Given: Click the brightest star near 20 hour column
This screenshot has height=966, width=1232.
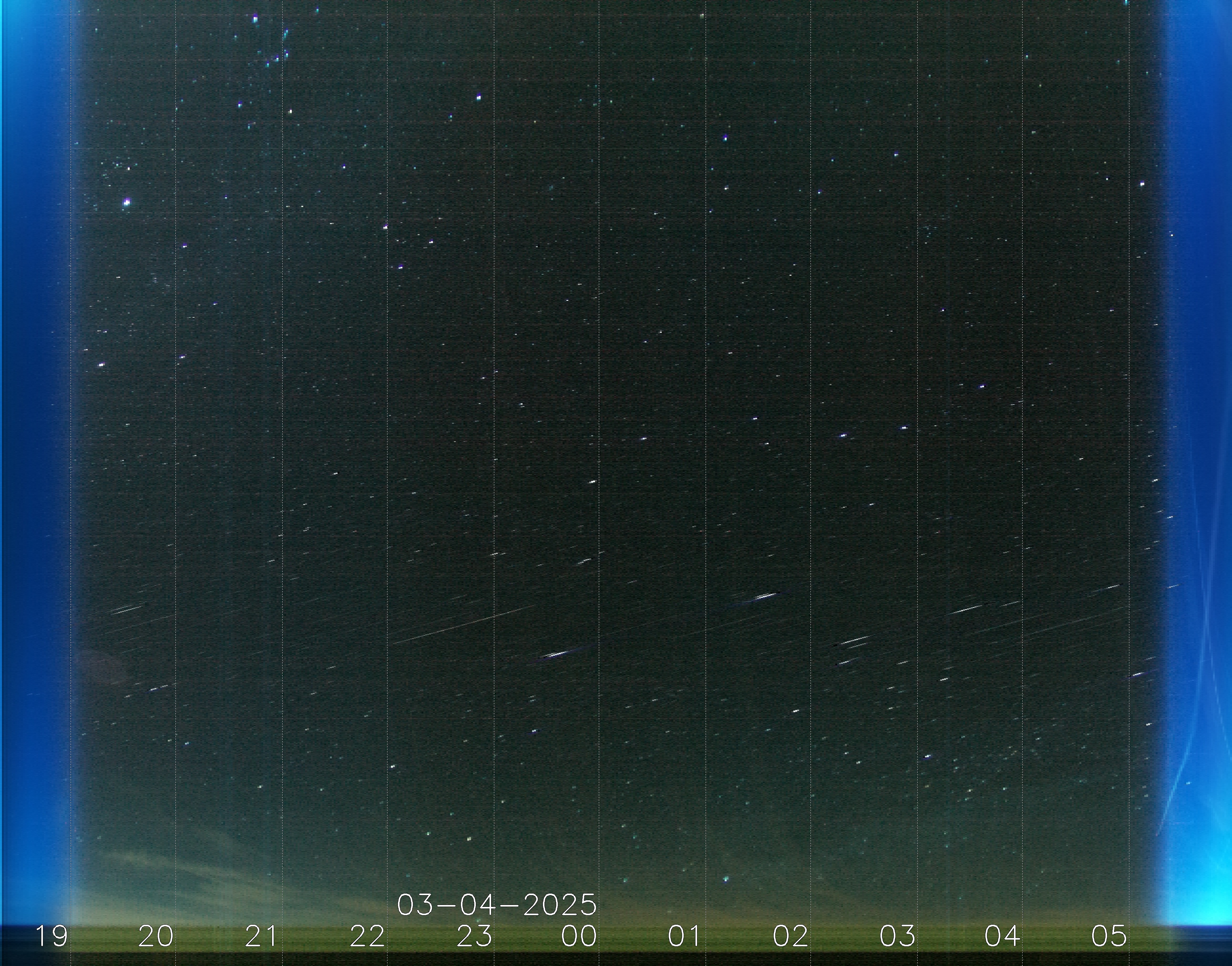Looking at the screenshot, I should [127, 202].
